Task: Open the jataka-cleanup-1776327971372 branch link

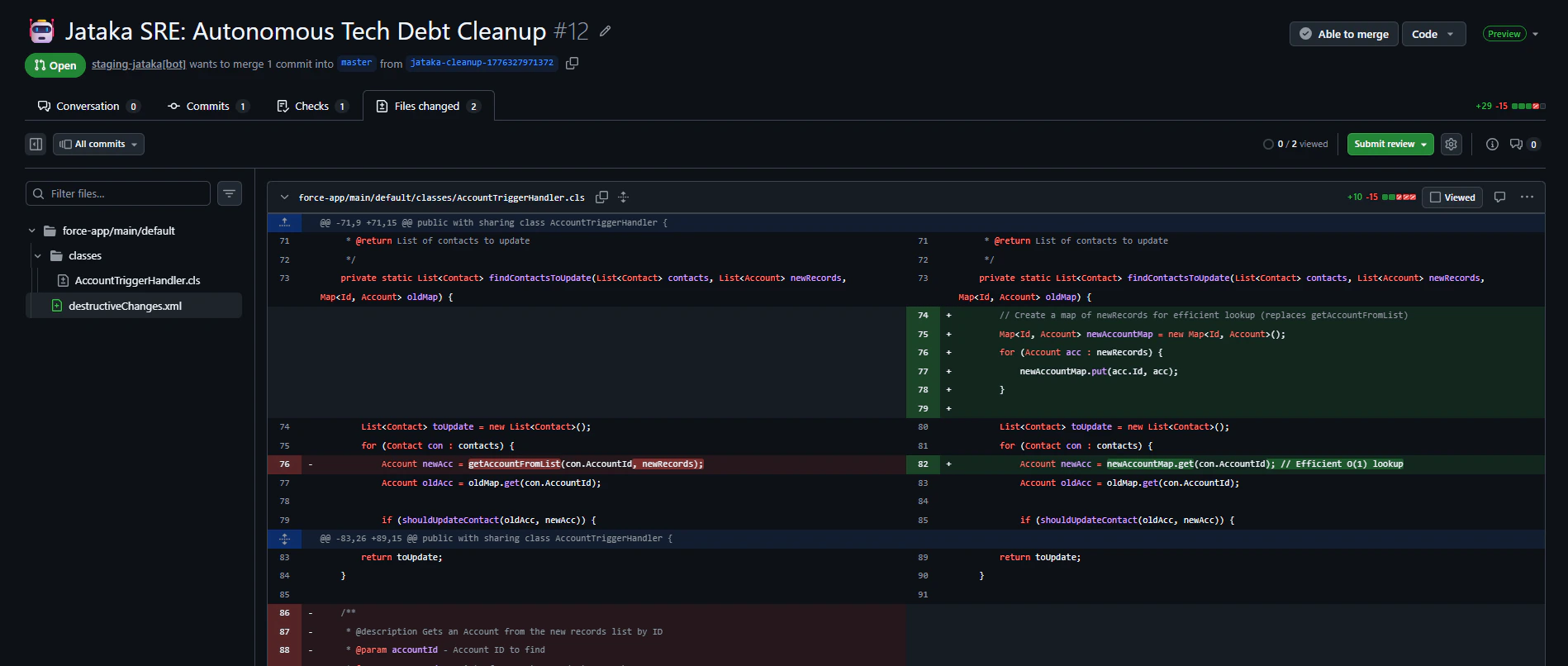Action: [x=482, y=63]
